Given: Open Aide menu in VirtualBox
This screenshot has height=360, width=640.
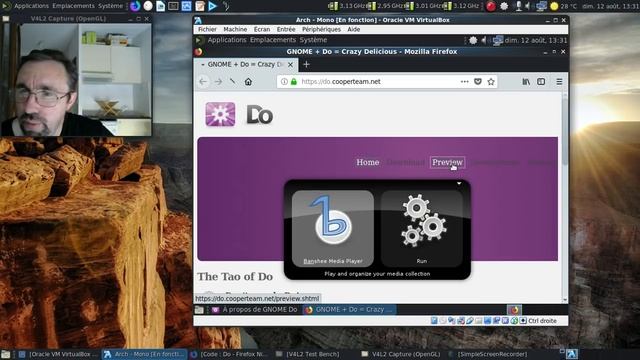Looking at the screenshot, I should pyautogui.click(x=353, y=29).
